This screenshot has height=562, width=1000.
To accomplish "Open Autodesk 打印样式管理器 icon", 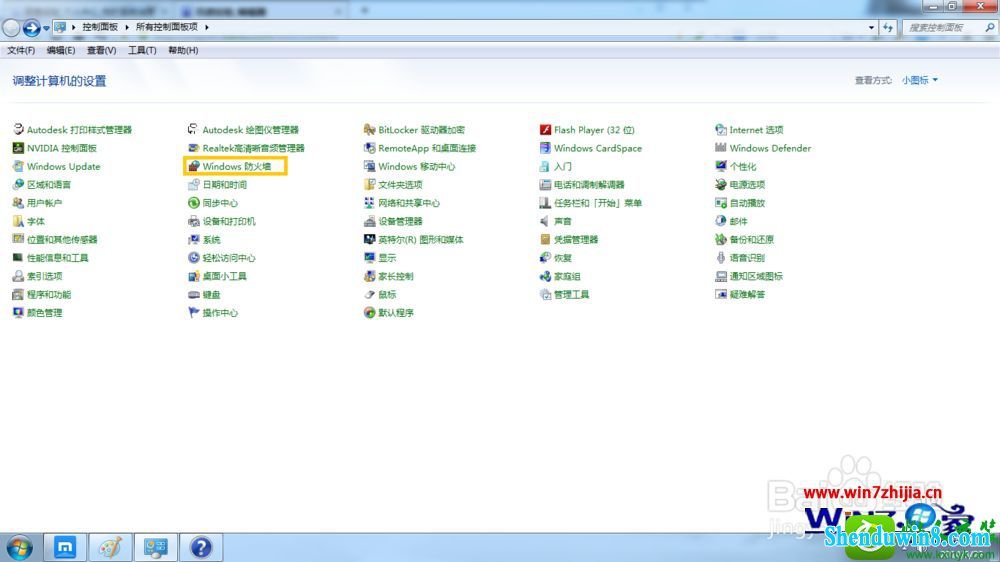I will coord(18,129).
